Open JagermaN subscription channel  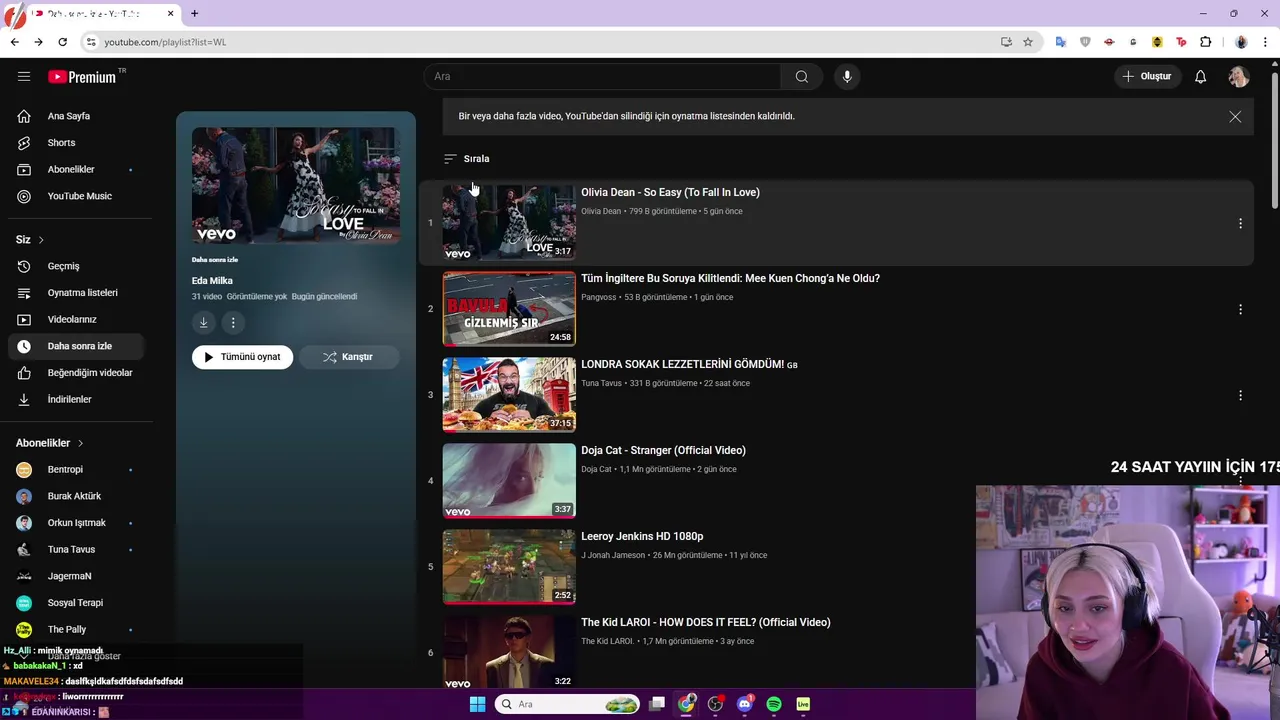(x=75, y=576)
